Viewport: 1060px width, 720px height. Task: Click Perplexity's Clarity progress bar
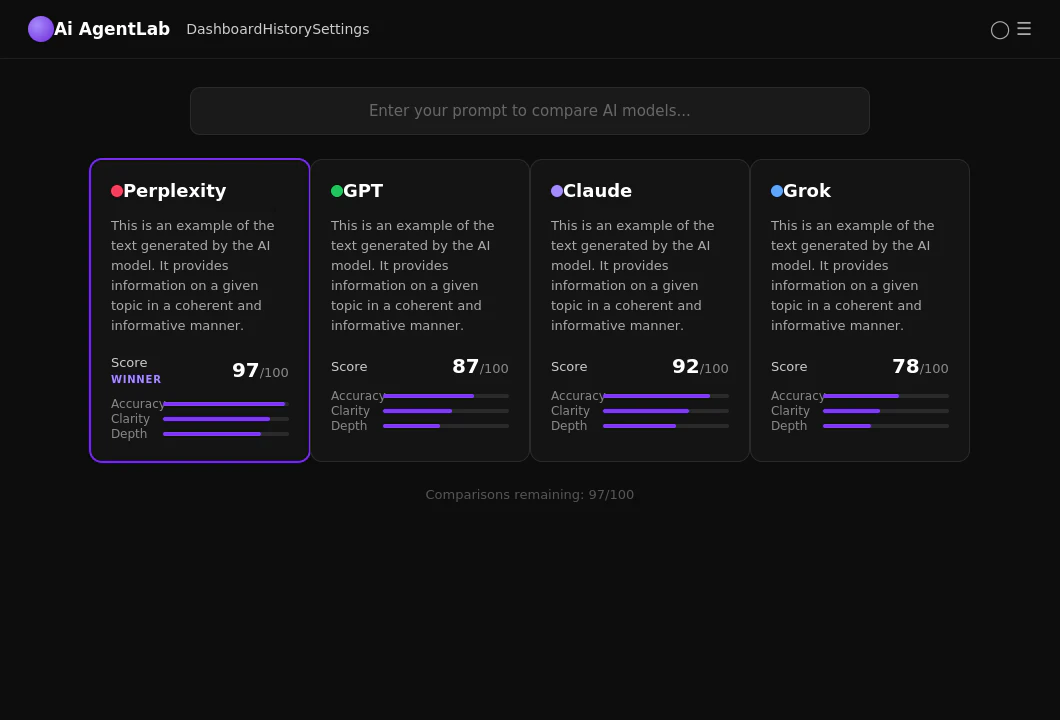pyautogui.click(x=226, y=419)
